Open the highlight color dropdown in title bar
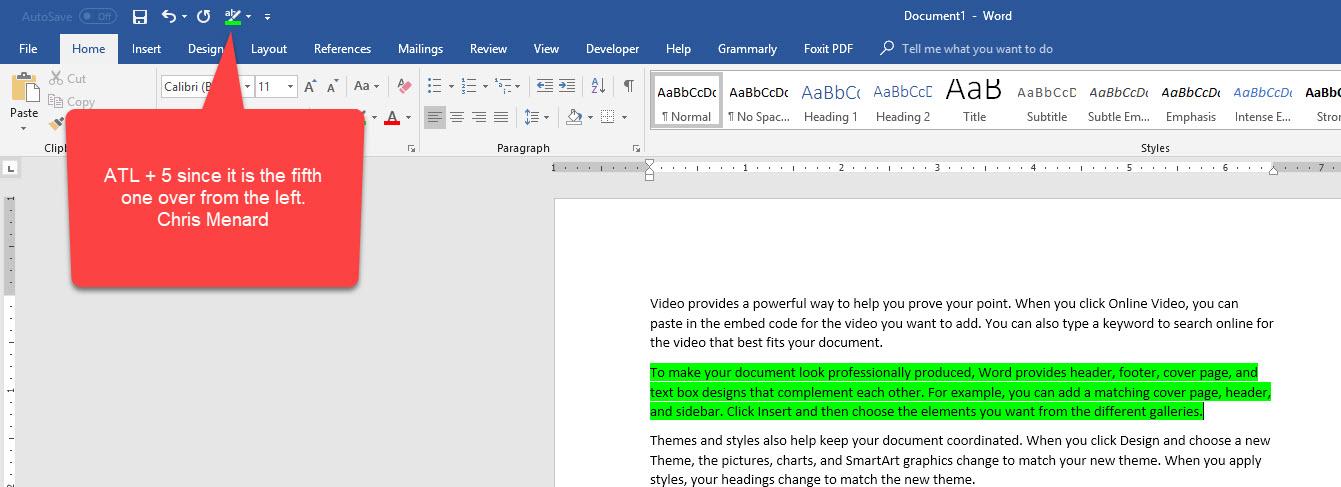Viewport: 1341px width, 487px height. click(248, 17)
